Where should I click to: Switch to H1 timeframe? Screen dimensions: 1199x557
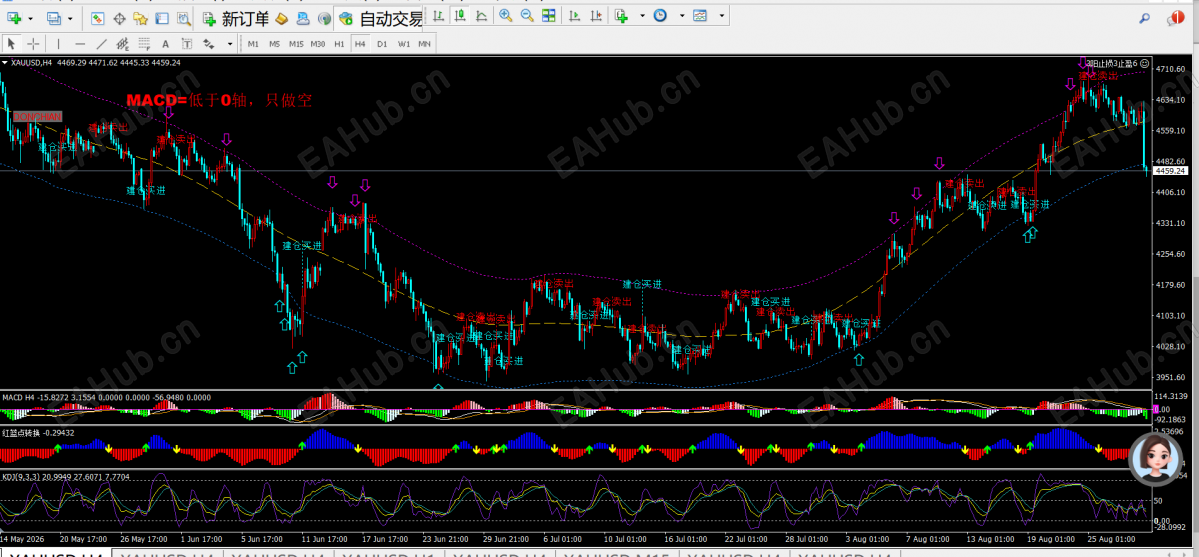click(340, 44)
